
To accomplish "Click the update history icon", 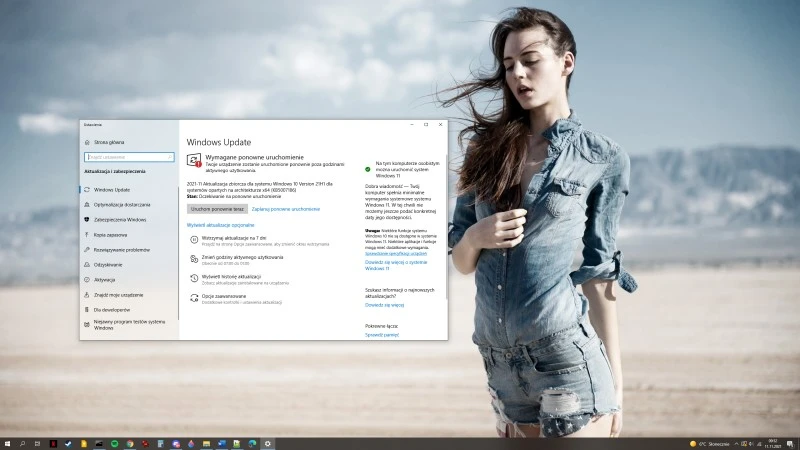I will click(x=194, y=278).
